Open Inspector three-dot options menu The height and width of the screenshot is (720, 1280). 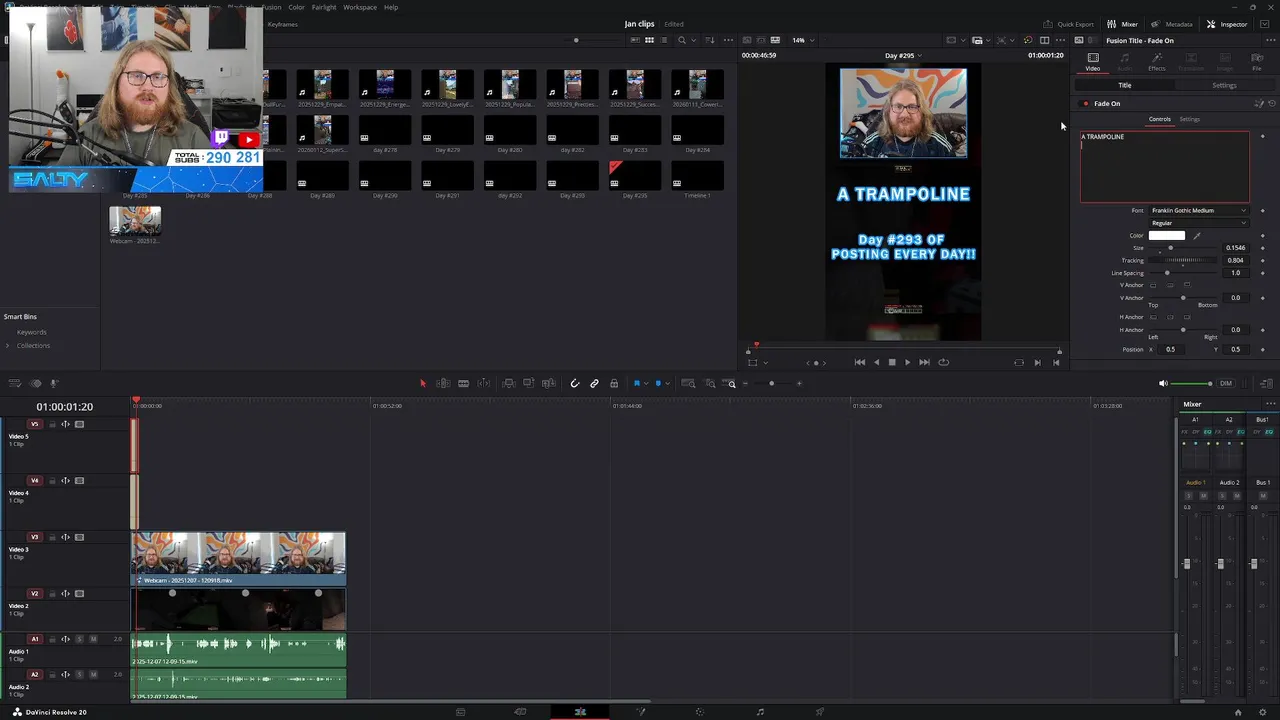pos(1272,40)
